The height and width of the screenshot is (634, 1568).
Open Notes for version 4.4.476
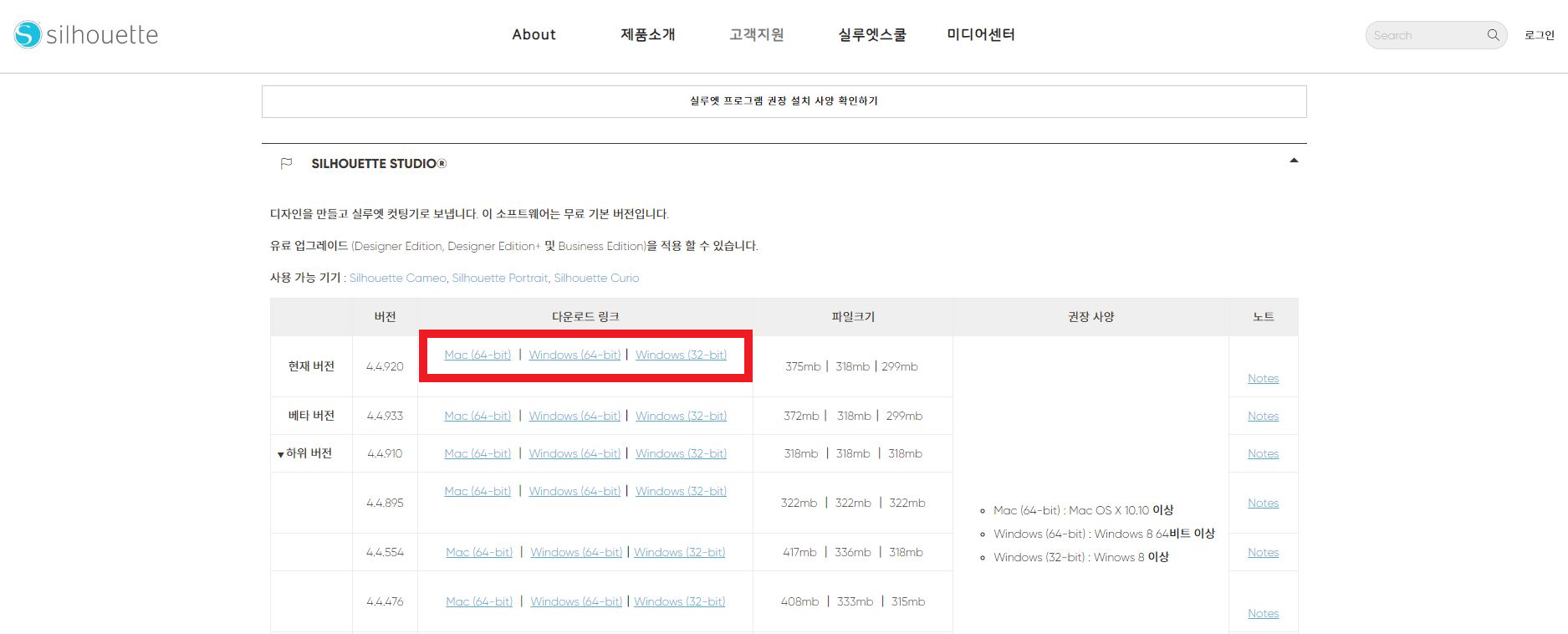(1263, 613)
